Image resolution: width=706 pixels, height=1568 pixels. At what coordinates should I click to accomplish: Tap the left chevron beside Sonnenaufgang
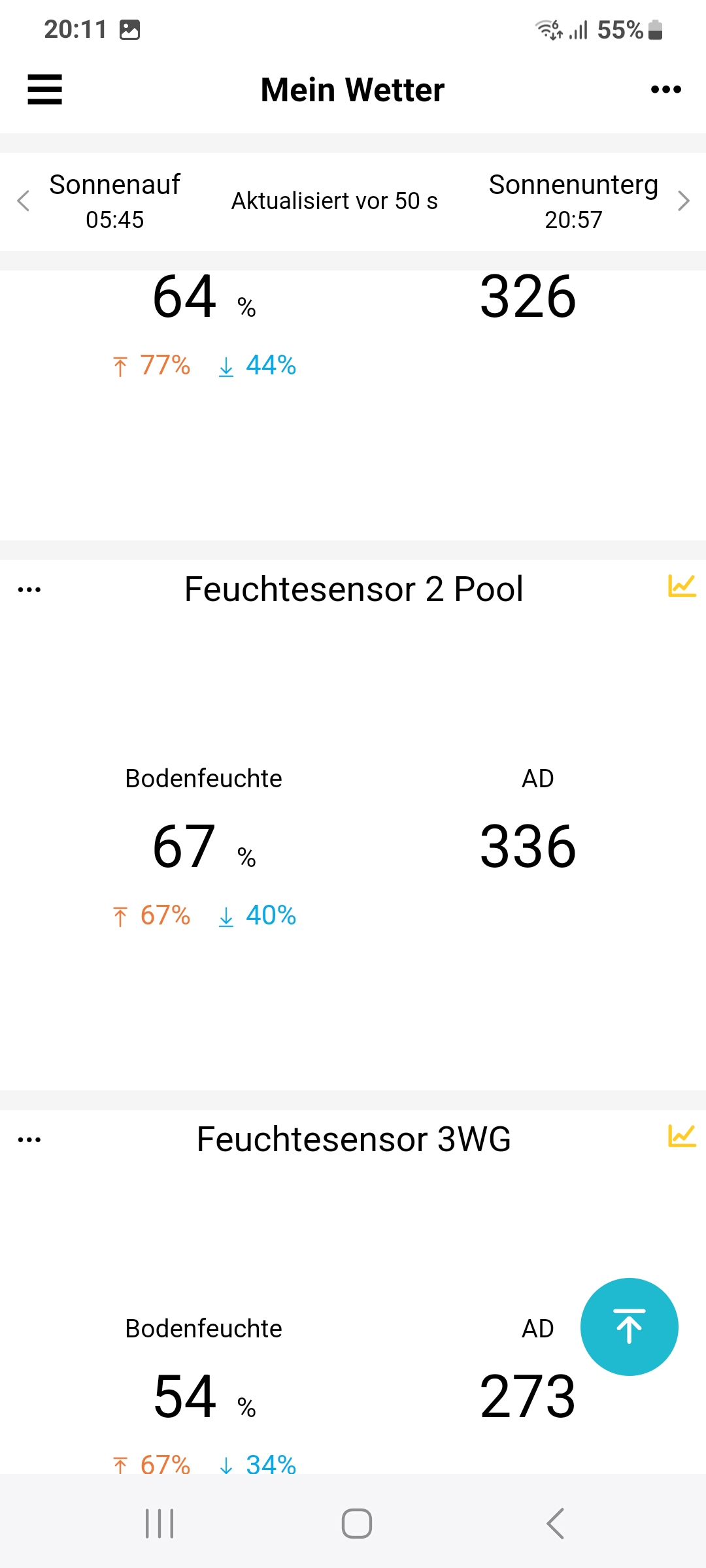tap(24, 201)
